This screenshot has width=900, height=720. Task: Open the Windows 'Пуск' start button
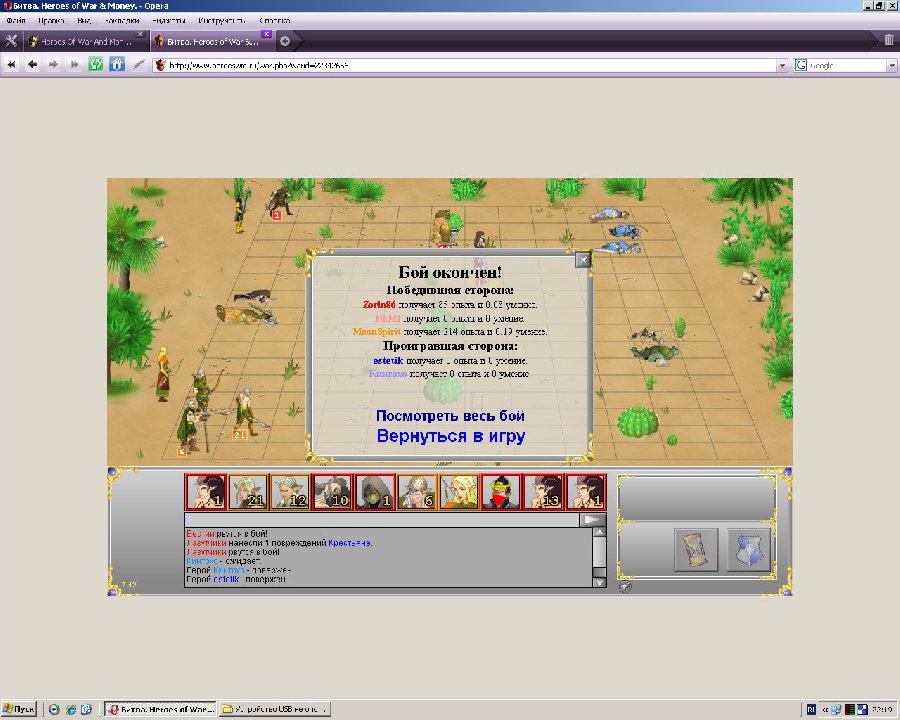(18, 709)
